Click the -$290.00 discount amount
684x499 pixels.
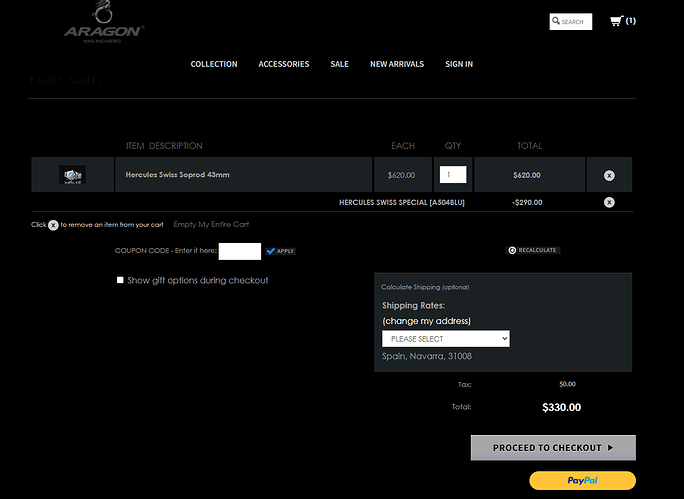(x=527, y=202)
